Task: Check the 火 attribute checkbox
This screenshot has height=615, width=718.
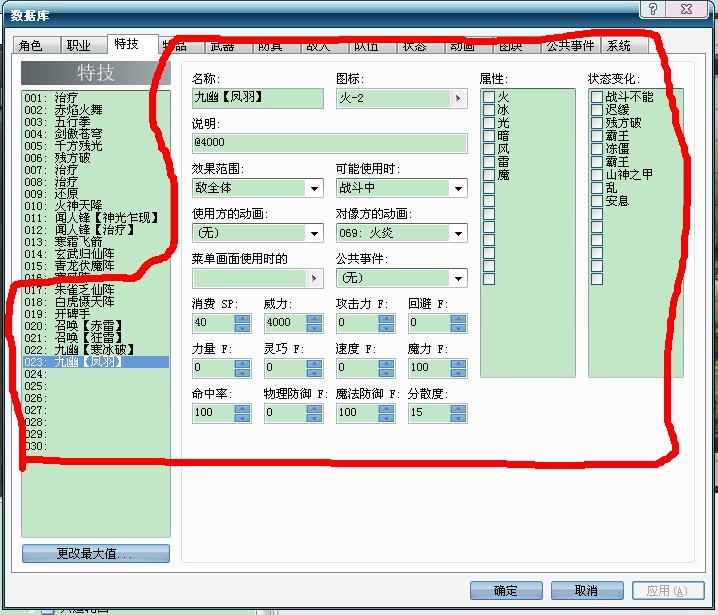Action: click(x=489, y=97)
